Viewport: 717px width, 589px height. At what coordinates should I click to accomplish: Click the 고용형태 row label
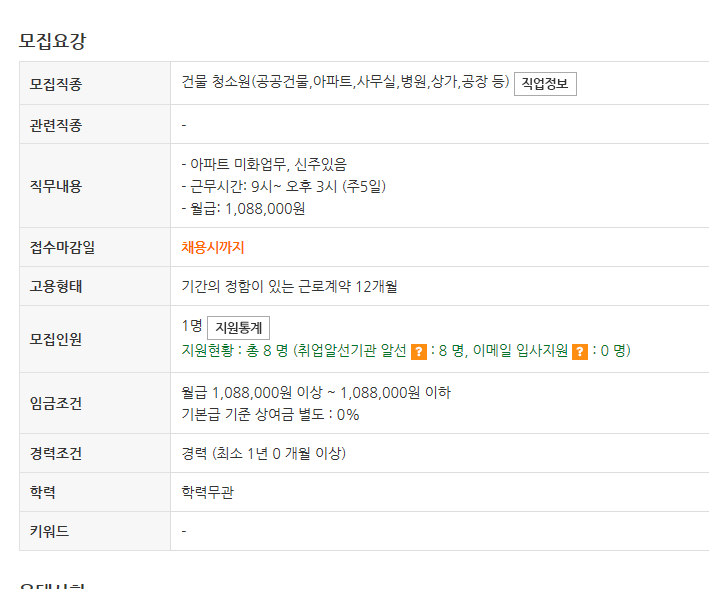click(x=56, y=286)
